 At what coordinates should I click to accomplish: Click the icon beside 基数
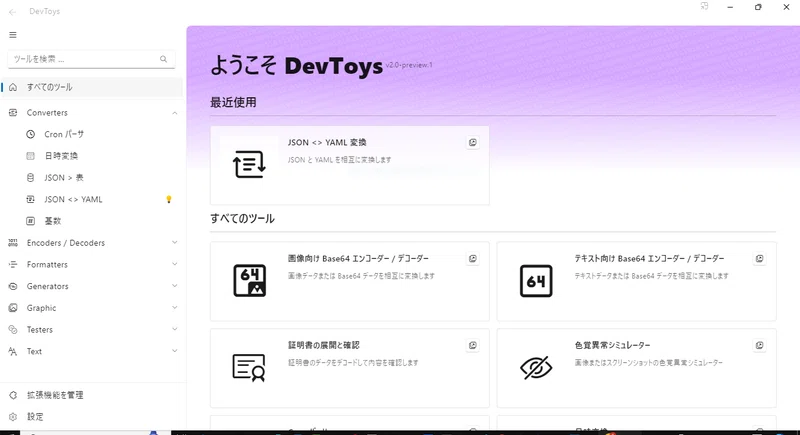(x=31, y=221)
